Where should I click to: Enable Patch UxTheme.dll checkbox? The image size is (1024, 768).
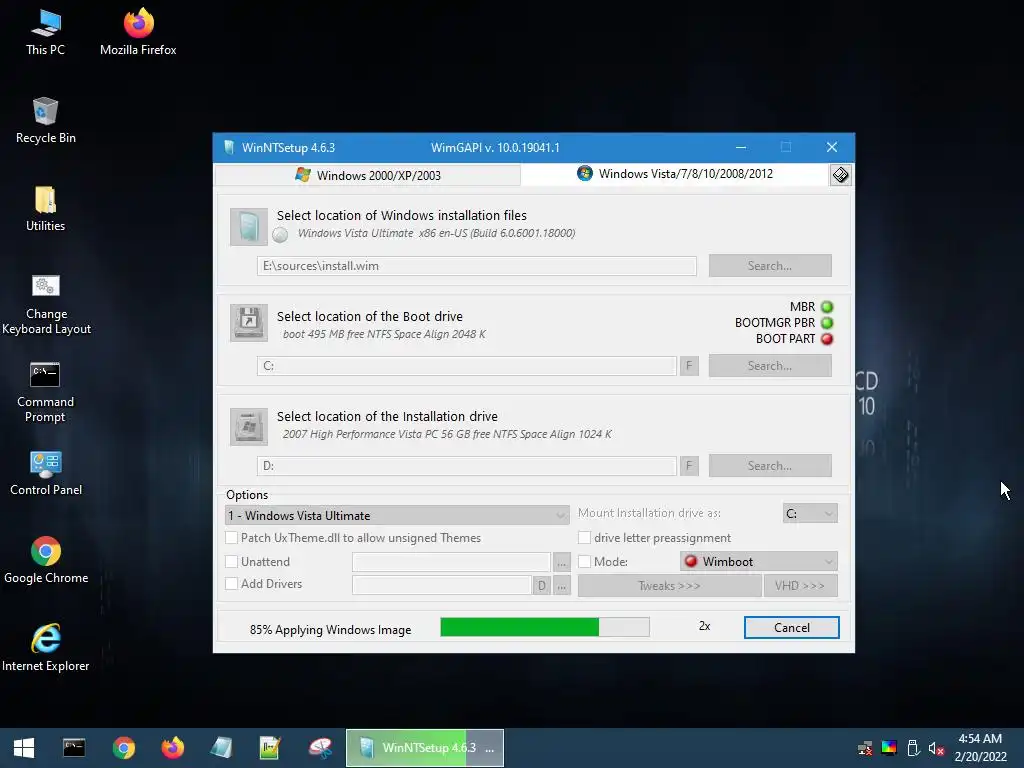click(x=231, y=537)
